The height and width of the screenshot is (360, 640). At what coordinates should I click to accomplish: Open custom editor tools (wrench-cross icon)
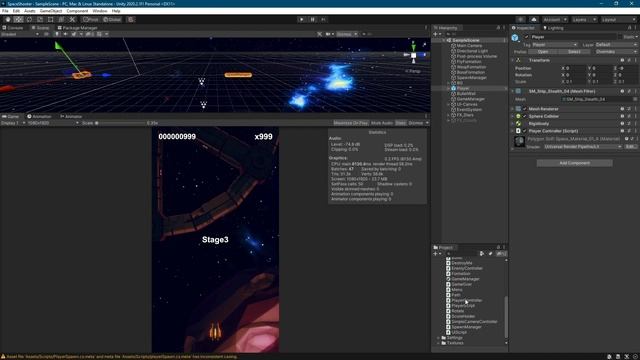[72, 19]
